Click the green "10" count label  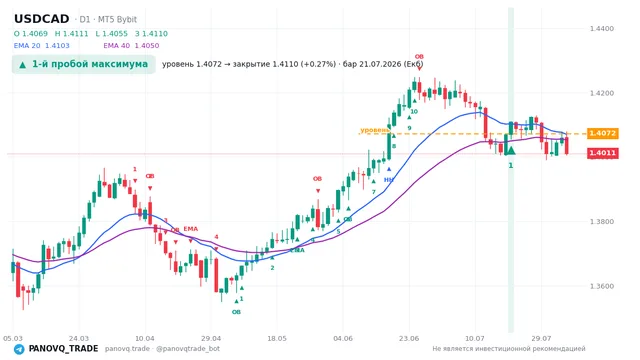pos(414,111)
